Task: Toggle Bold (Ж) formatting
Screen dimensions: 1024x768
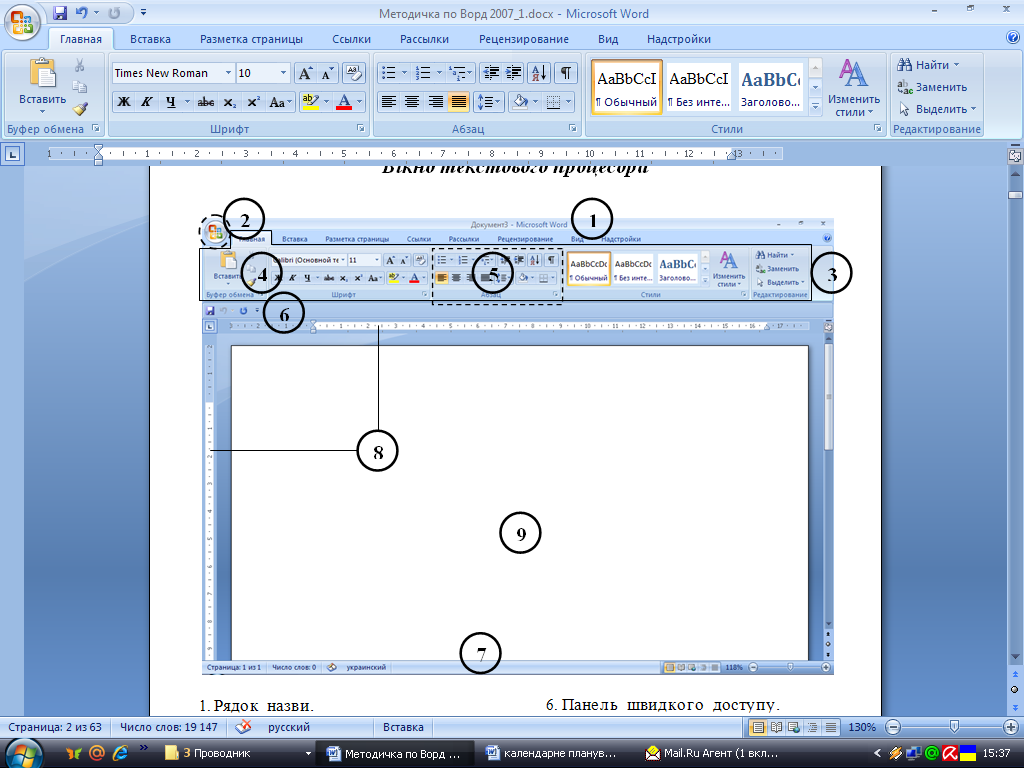Action: pos(124,102)
